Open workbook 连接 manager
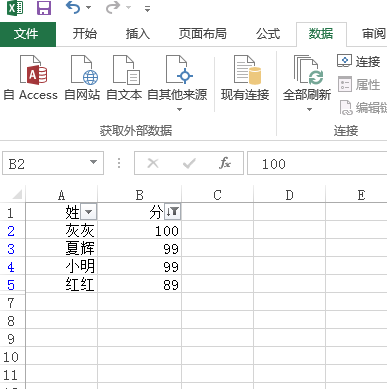 [359, 61]
